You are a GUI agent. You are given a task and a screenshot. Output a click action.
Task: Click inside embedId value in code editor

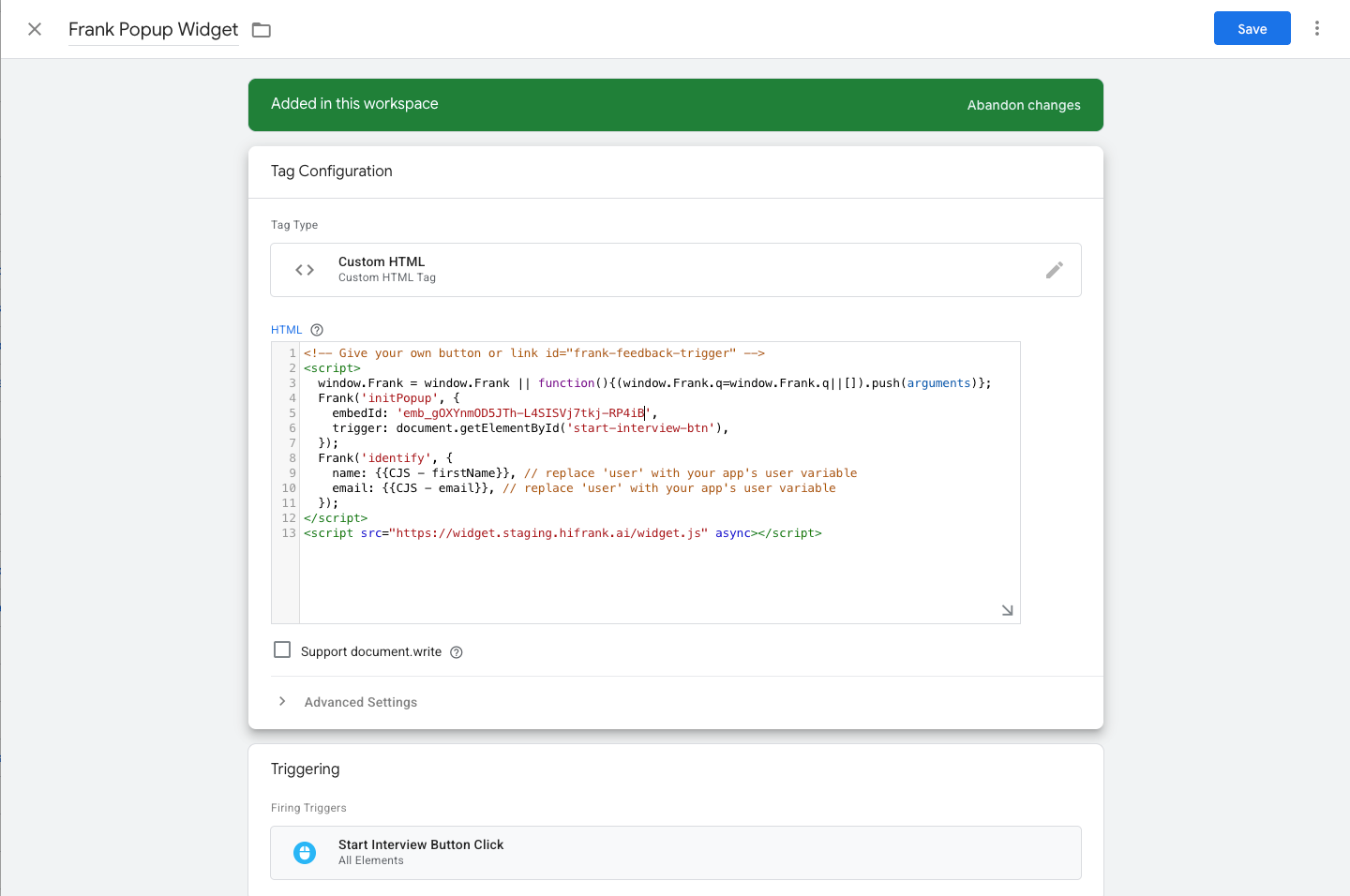pos(524,413)
